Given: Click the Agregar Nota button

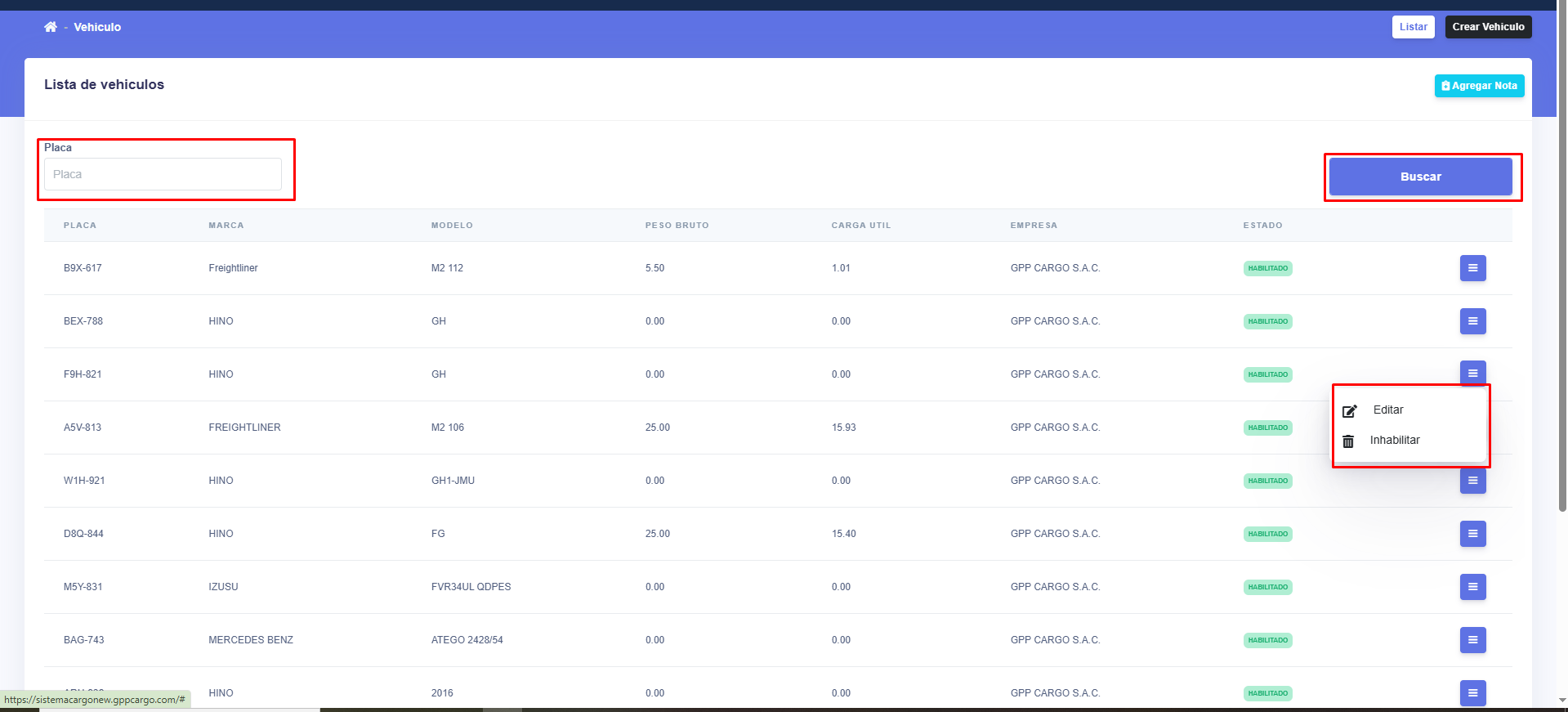Looking at the screenshot, I should tap(1479, 86).
